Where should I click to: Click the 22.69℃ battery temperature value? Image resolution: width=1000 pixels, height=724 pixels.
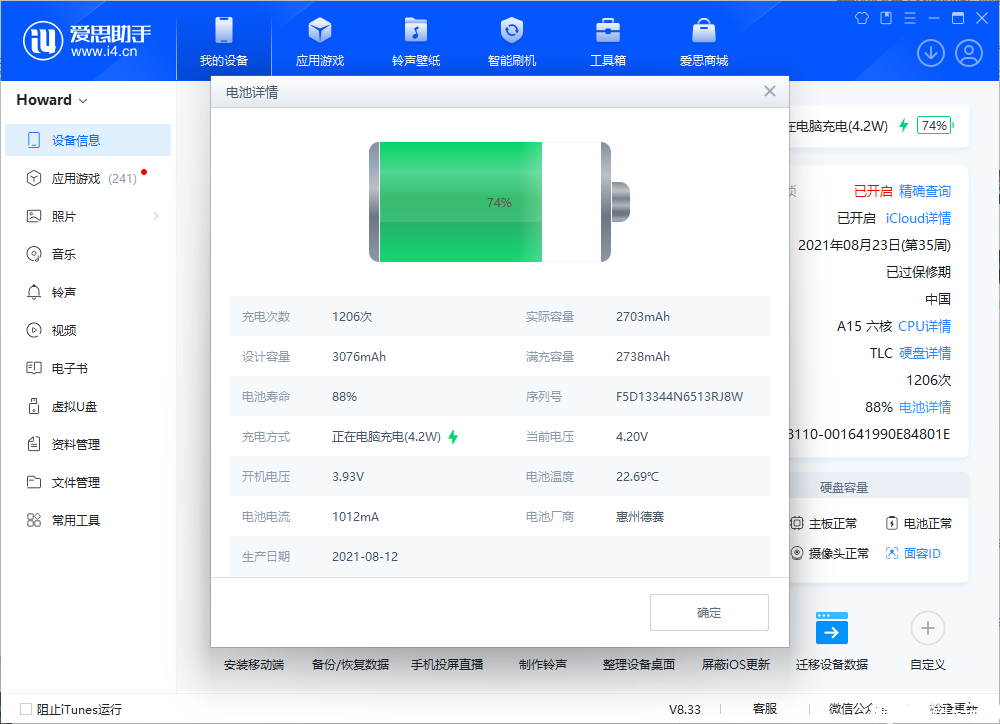pyautogui.click(x=637, y=477)
